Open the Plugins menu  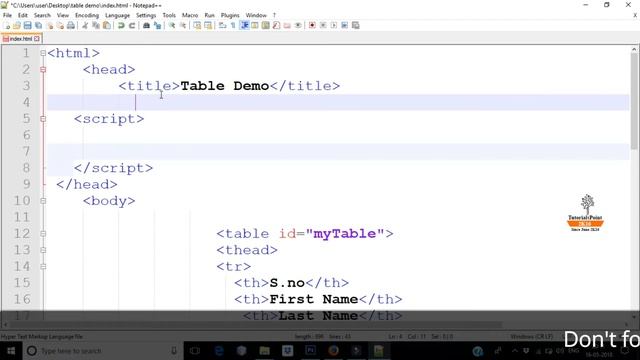coord(230,15)
